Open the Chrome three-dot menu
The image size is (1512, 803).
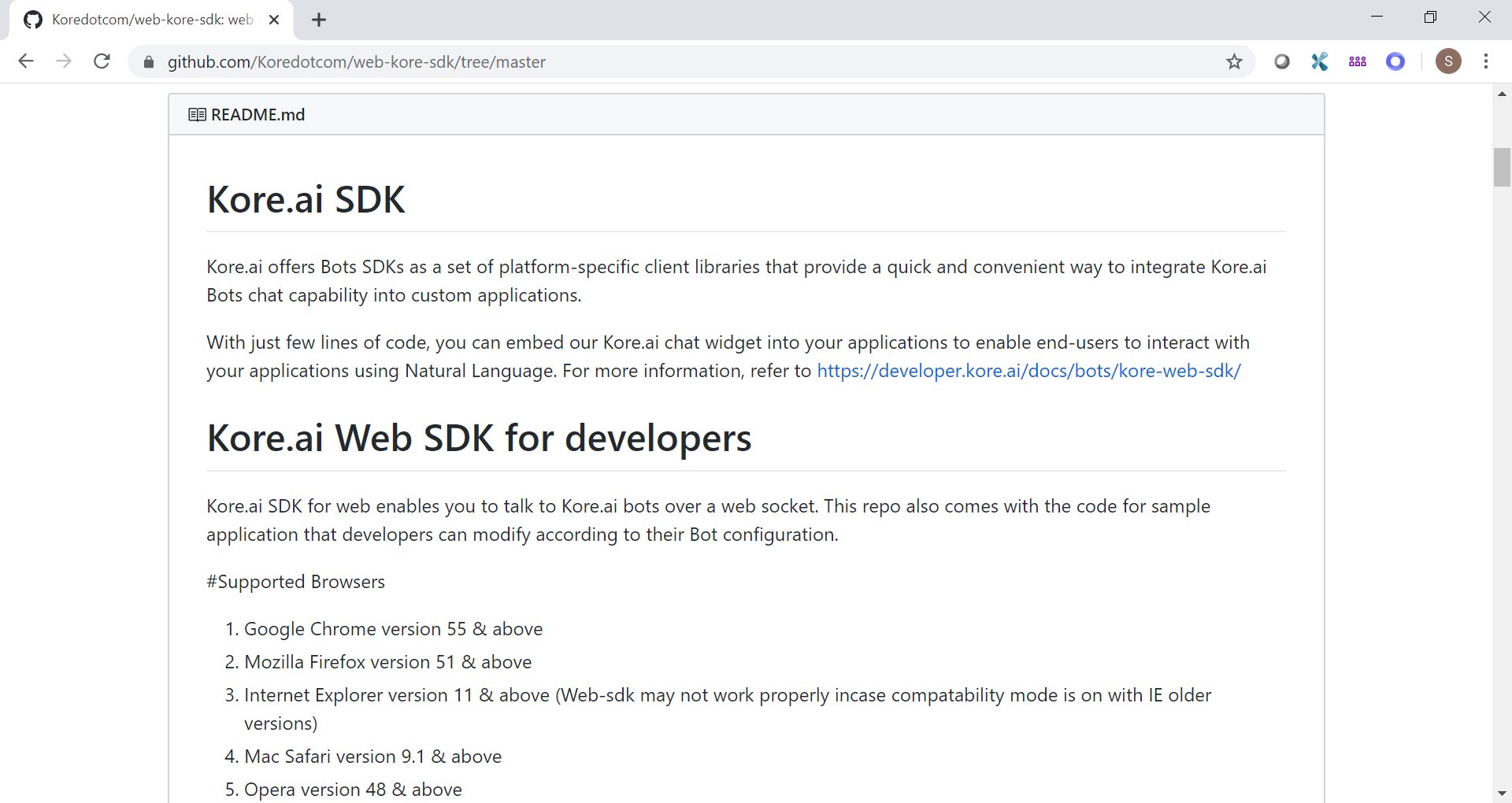tap(1486, 61)
